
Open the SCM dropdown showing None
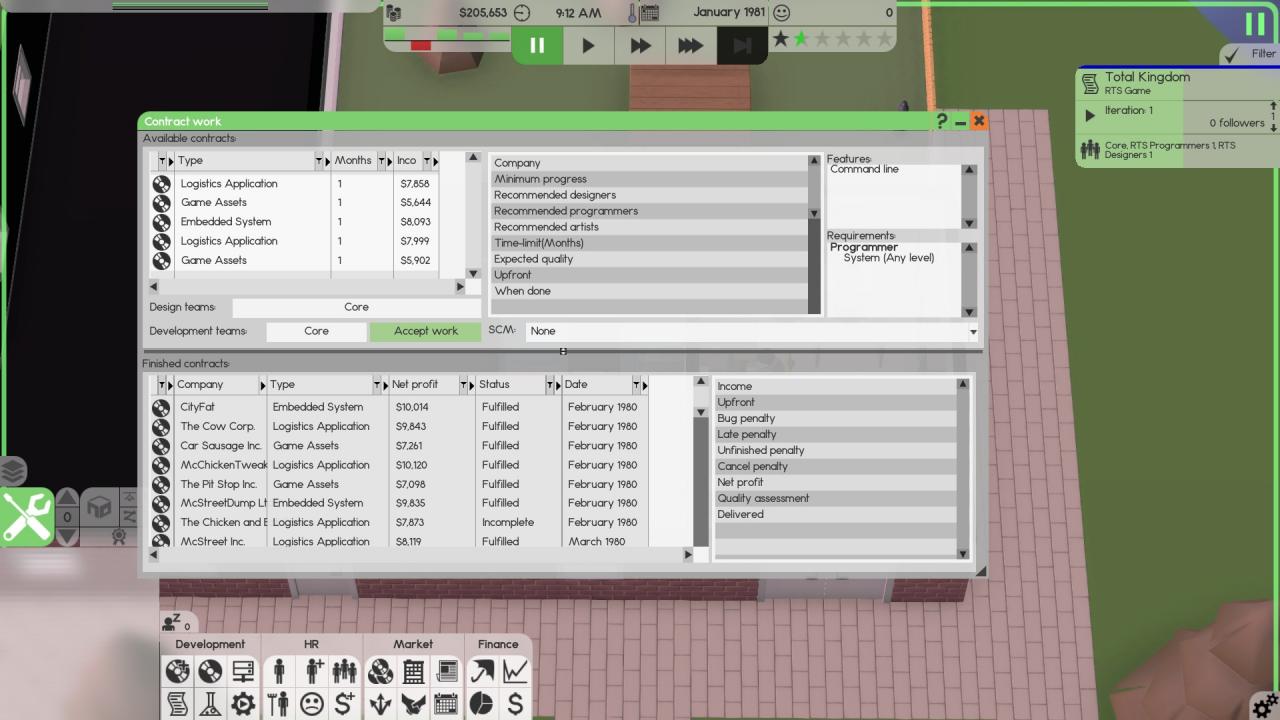[750, 331]
